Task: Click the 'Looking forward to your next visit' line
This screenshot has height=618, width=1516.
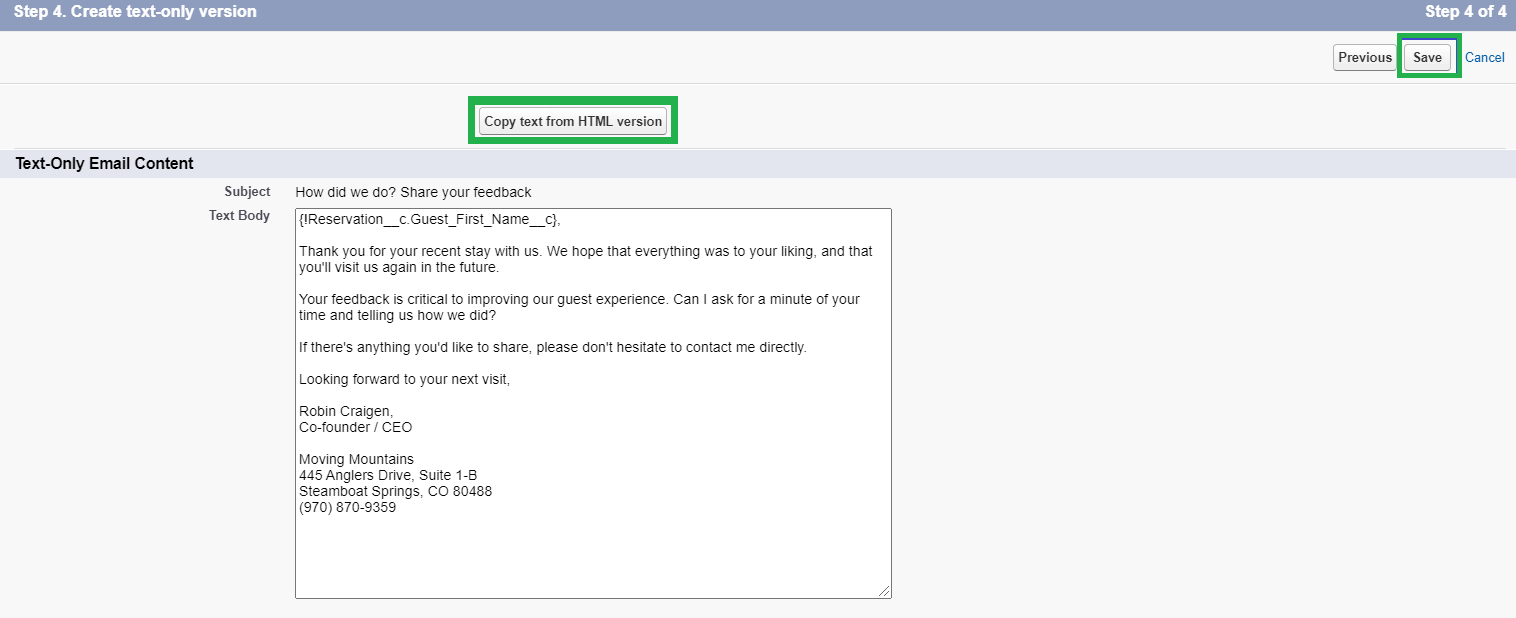Action: [x=405, y=379]
